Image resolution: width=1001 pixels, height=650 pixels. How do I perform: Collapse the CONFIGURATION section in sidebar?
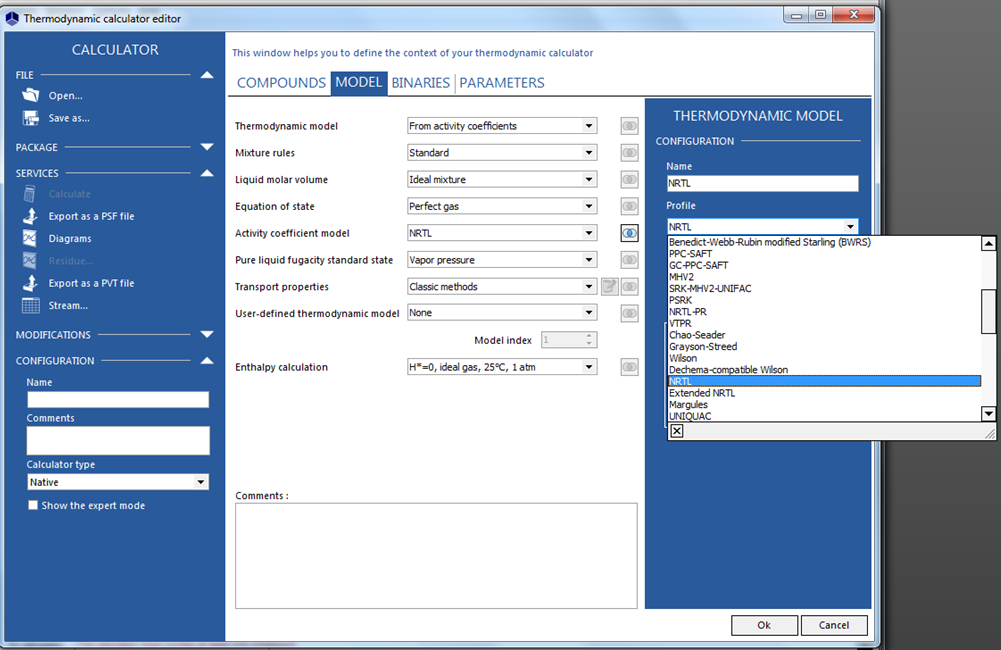click(207, 361)
